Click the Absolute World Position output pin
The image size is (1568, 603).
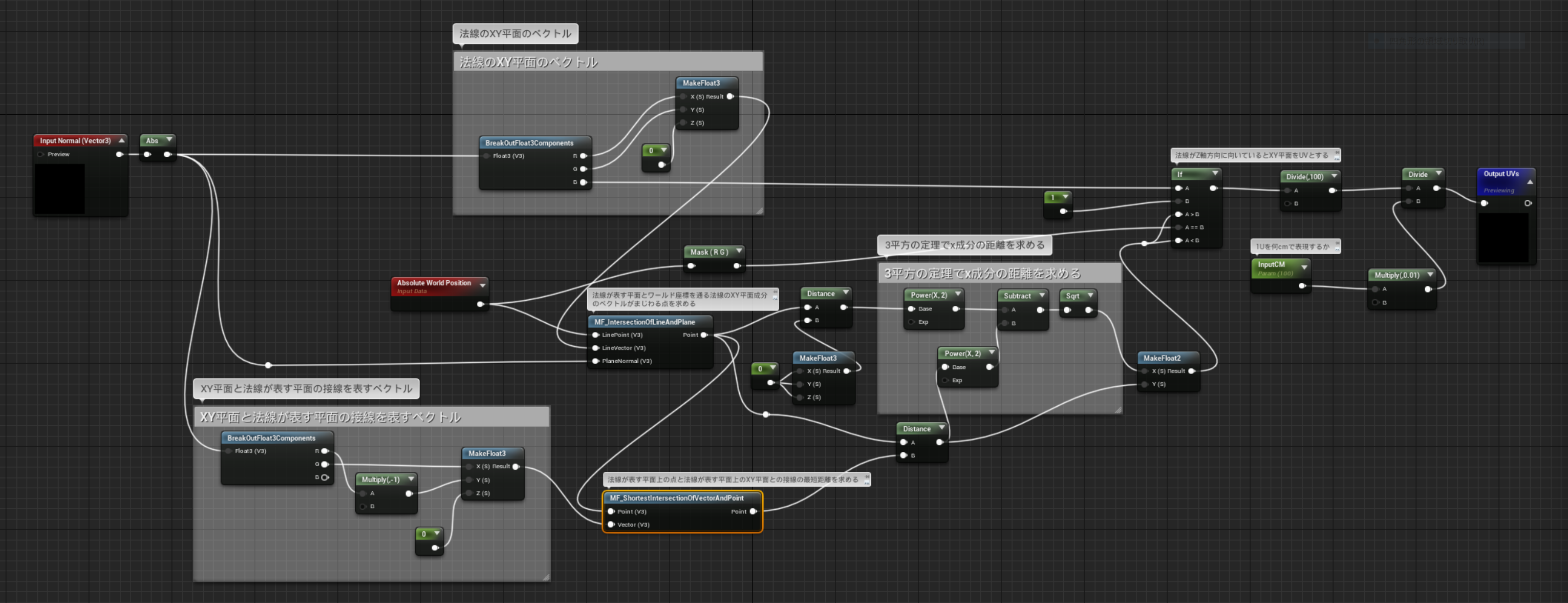[480, 304]
